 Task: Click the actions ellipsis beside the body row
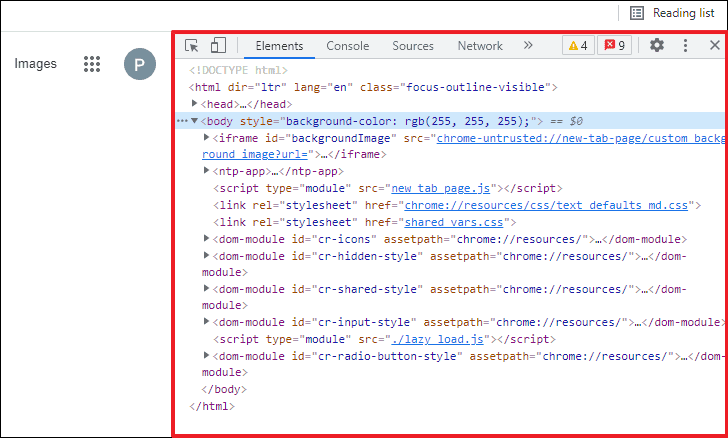tap(182, 121)
